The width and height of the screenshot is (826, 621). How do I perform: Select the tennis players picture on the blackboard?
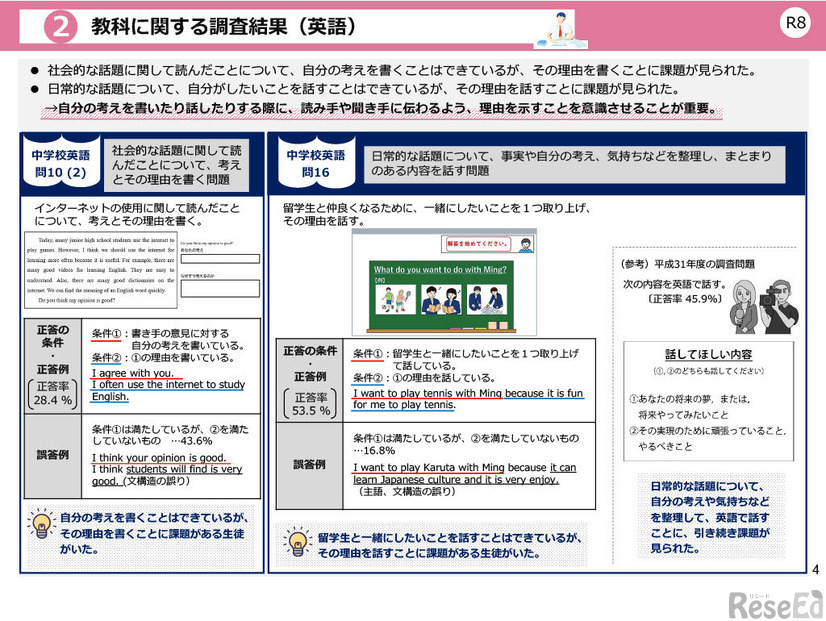395,300
